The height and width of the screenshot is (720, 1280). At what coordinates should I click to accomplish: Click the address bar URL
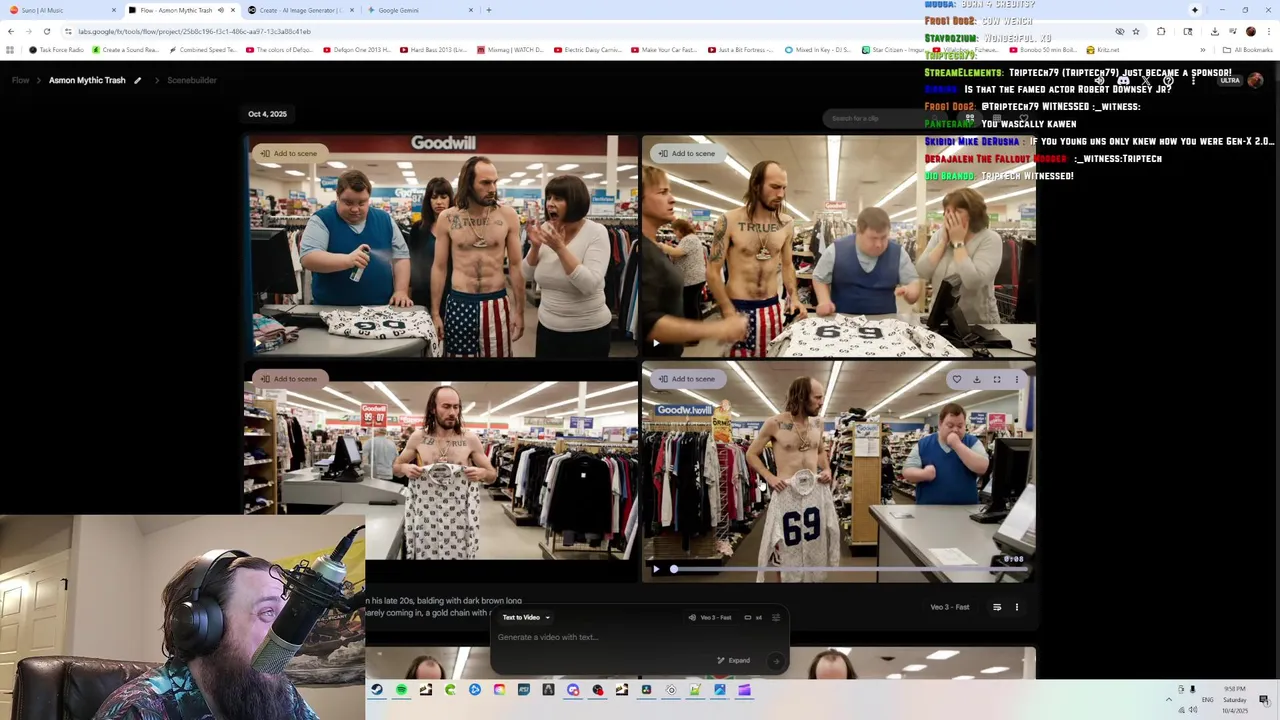point(195,31)
